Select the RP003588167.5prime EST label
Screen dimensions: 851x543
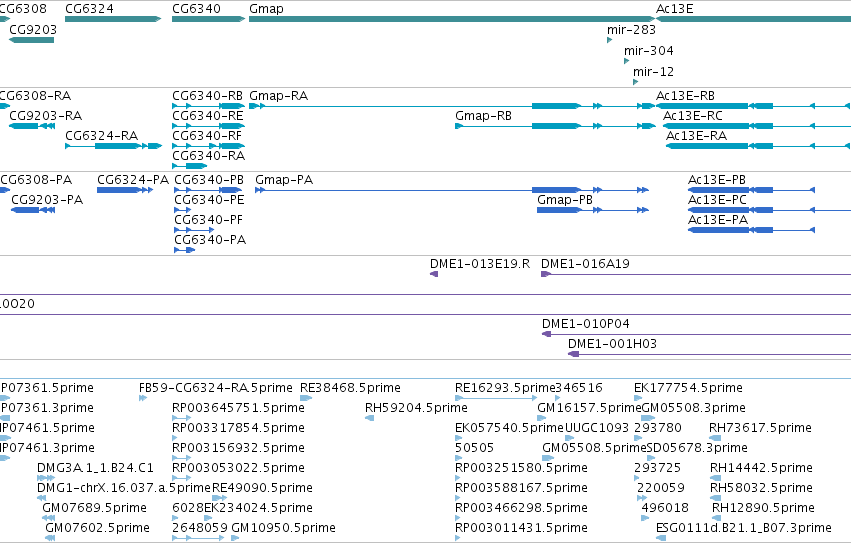pyautogui.click(x=522, y=488)
